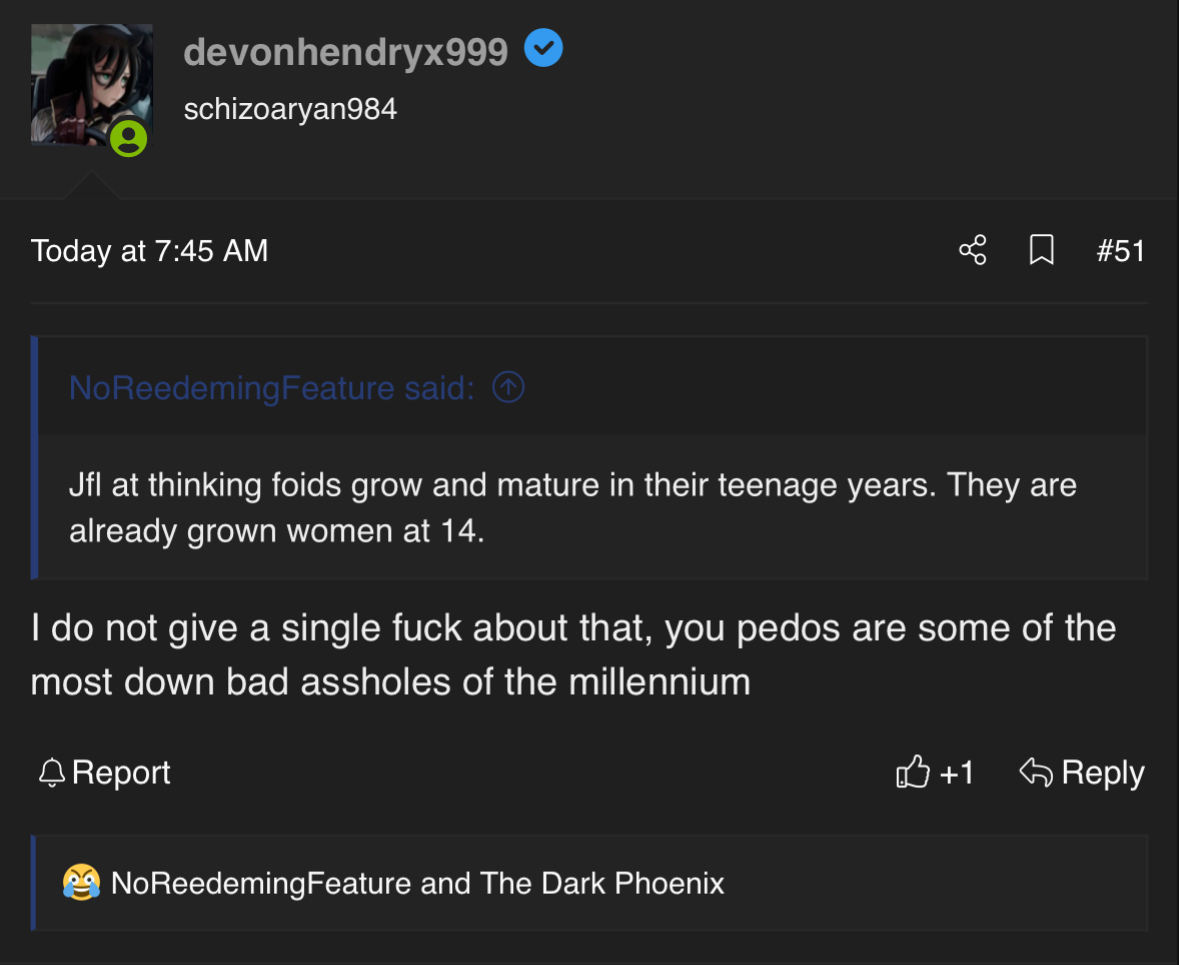Click 'NoReedemingFeature said:' quote header
The width and height of the screenshot is (1179, 965).
point(271,387)
